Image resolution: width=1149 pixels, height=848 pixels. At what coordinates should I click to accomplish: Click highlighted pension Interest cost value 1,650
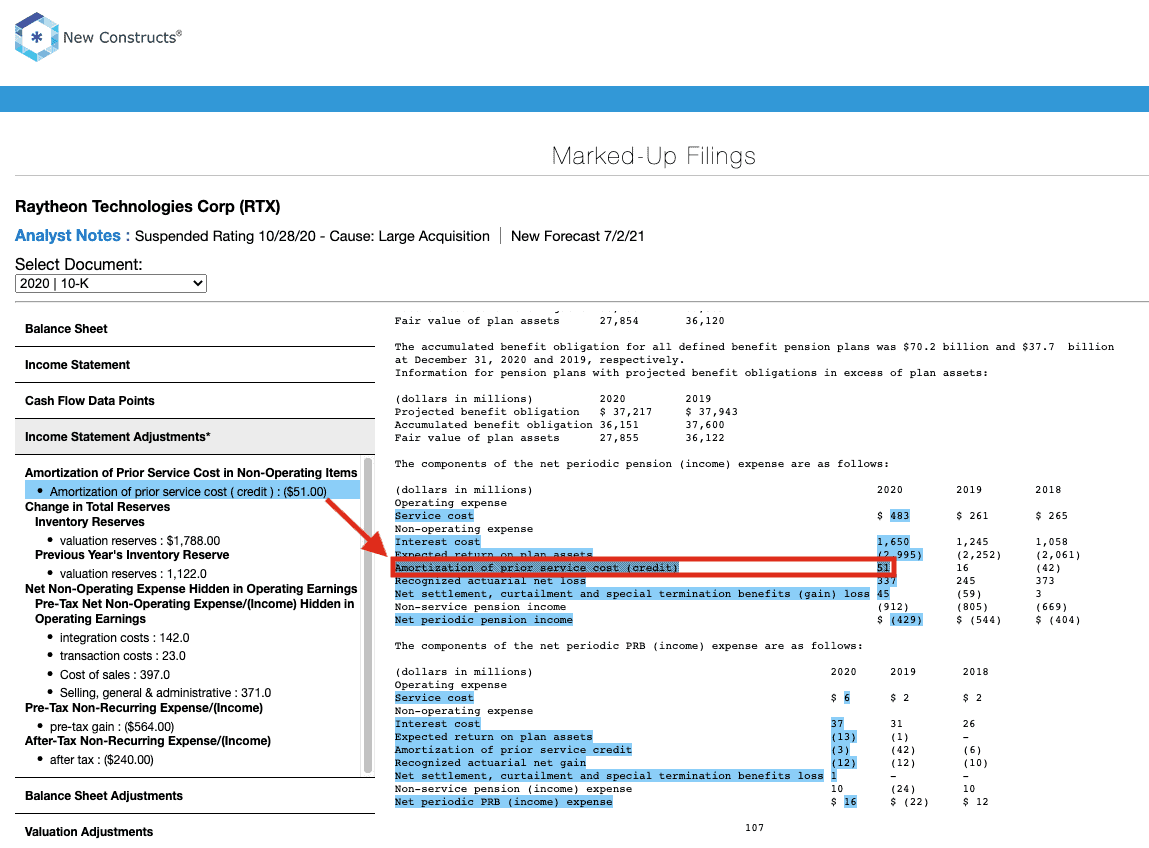[893, 542]
